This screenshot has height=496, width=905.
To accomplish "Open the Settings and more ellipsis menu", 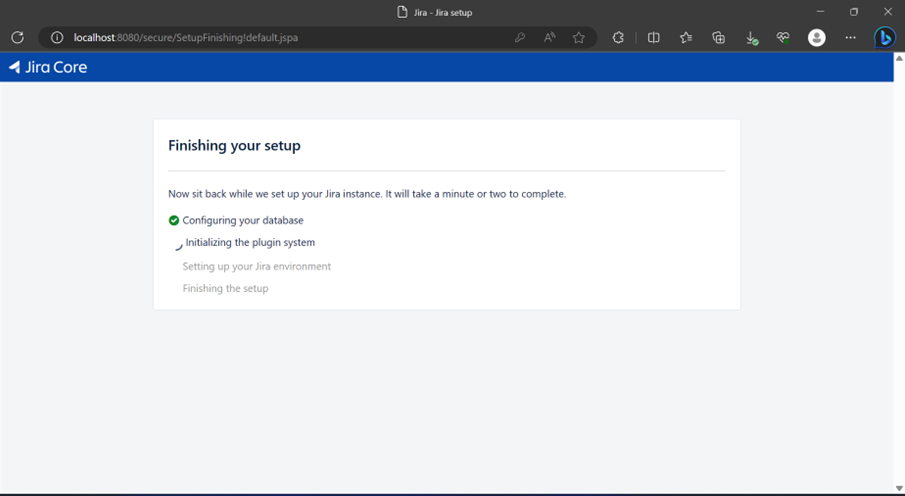I will (850, 38).
